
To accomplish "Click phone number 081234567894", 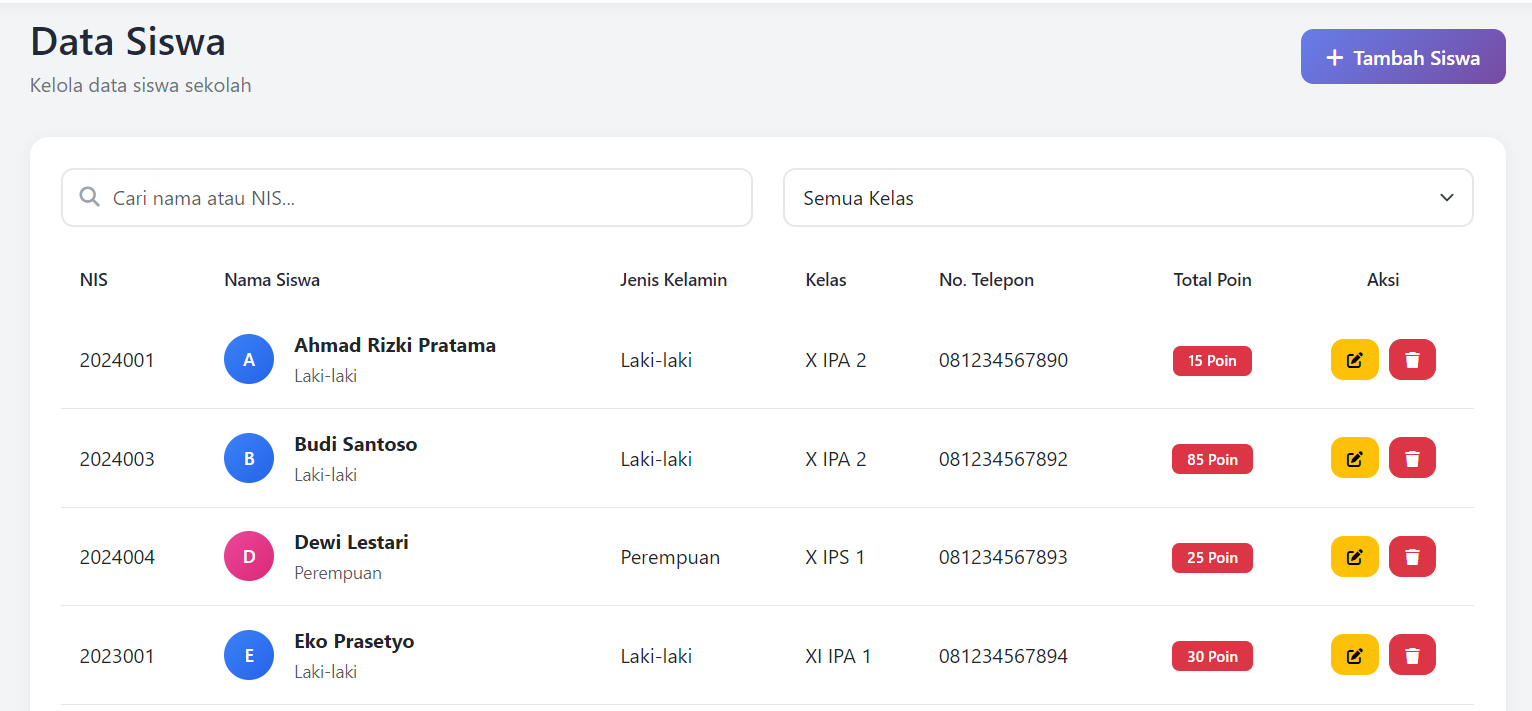I will click(x=1003, y=656).
